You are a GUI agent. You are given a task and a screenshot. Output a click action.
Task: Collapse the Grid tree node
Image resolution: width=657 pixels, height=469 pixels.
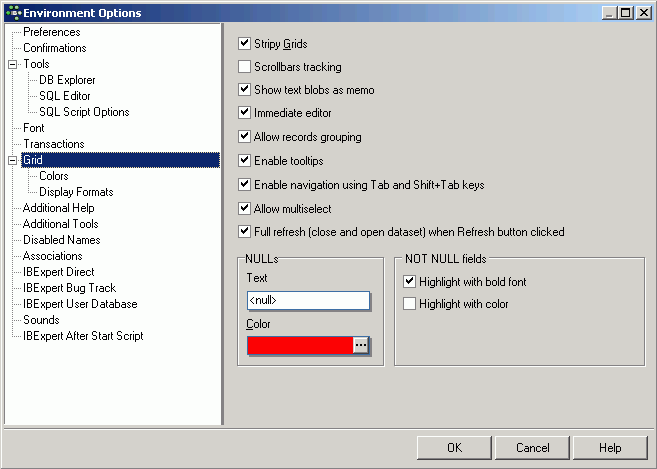tap(12, 160)
